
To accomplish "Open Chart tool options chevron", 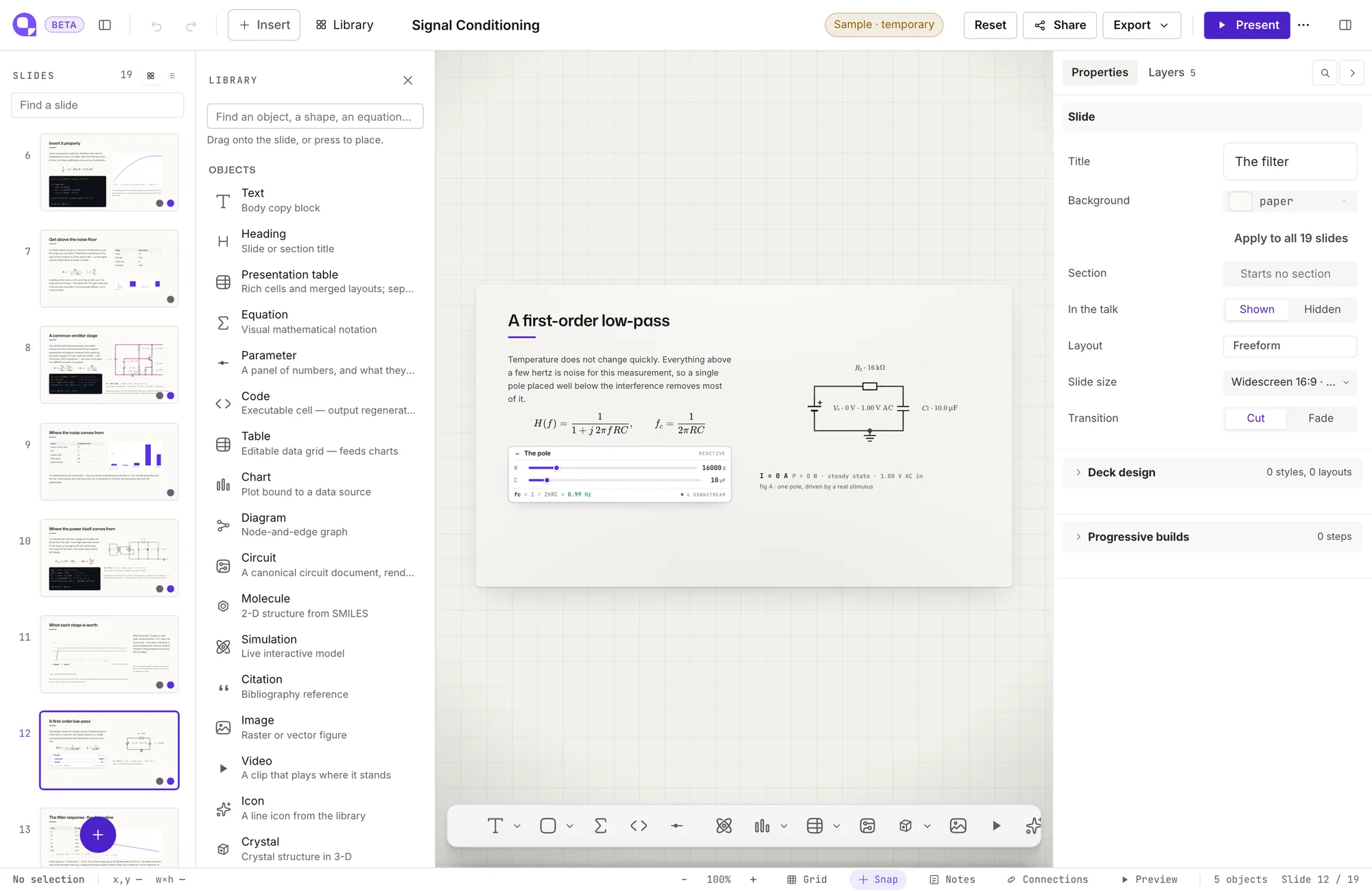I will 784,826.
